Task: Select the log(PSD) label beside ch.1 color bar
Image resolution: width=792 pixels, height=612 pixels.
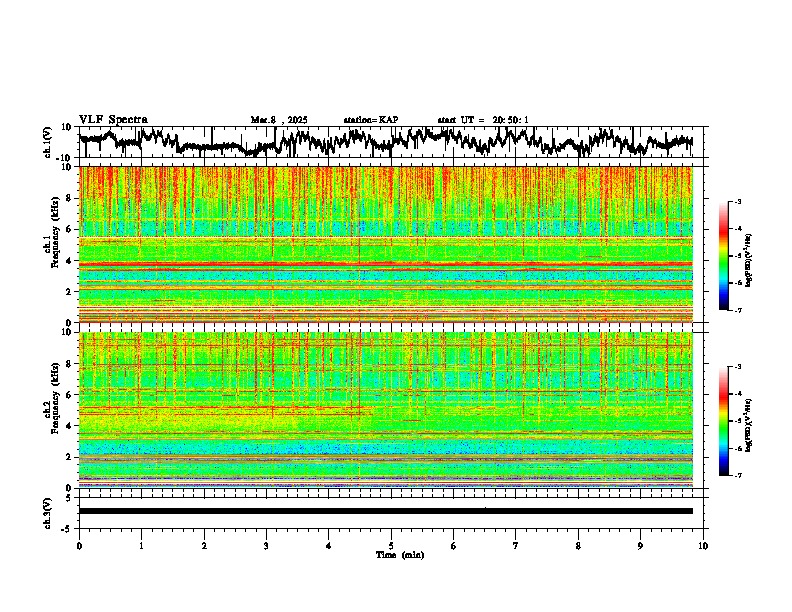Action: [x=749, y=261]
